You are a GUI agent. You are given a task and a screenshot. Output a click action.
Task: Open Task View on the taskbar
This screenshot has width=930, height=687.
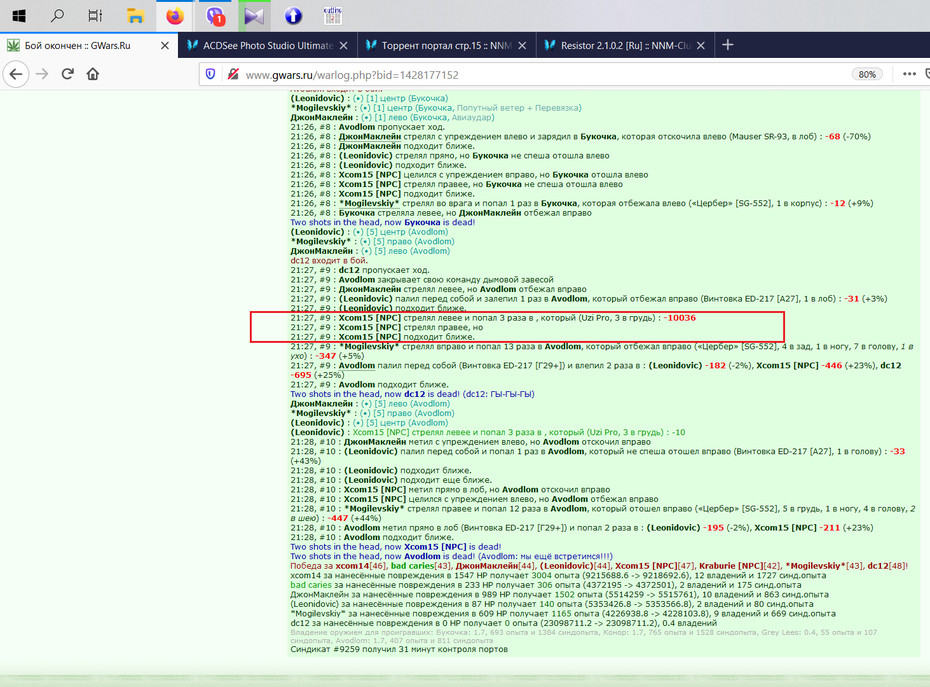95,16
